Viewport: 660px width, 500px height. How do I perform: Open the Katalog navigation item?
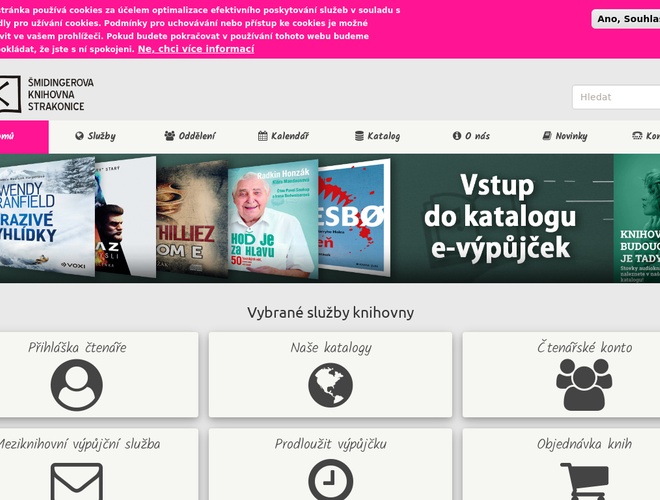[x=376, y=136]
